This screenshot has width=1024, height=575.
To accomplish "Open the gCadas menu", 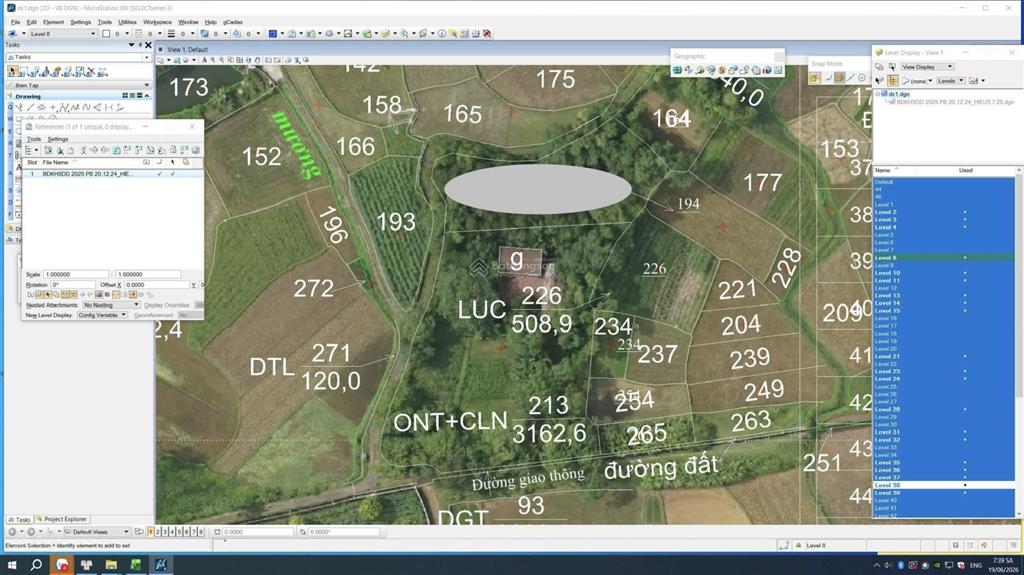I will pyautogui.click(x=232, y=22).
